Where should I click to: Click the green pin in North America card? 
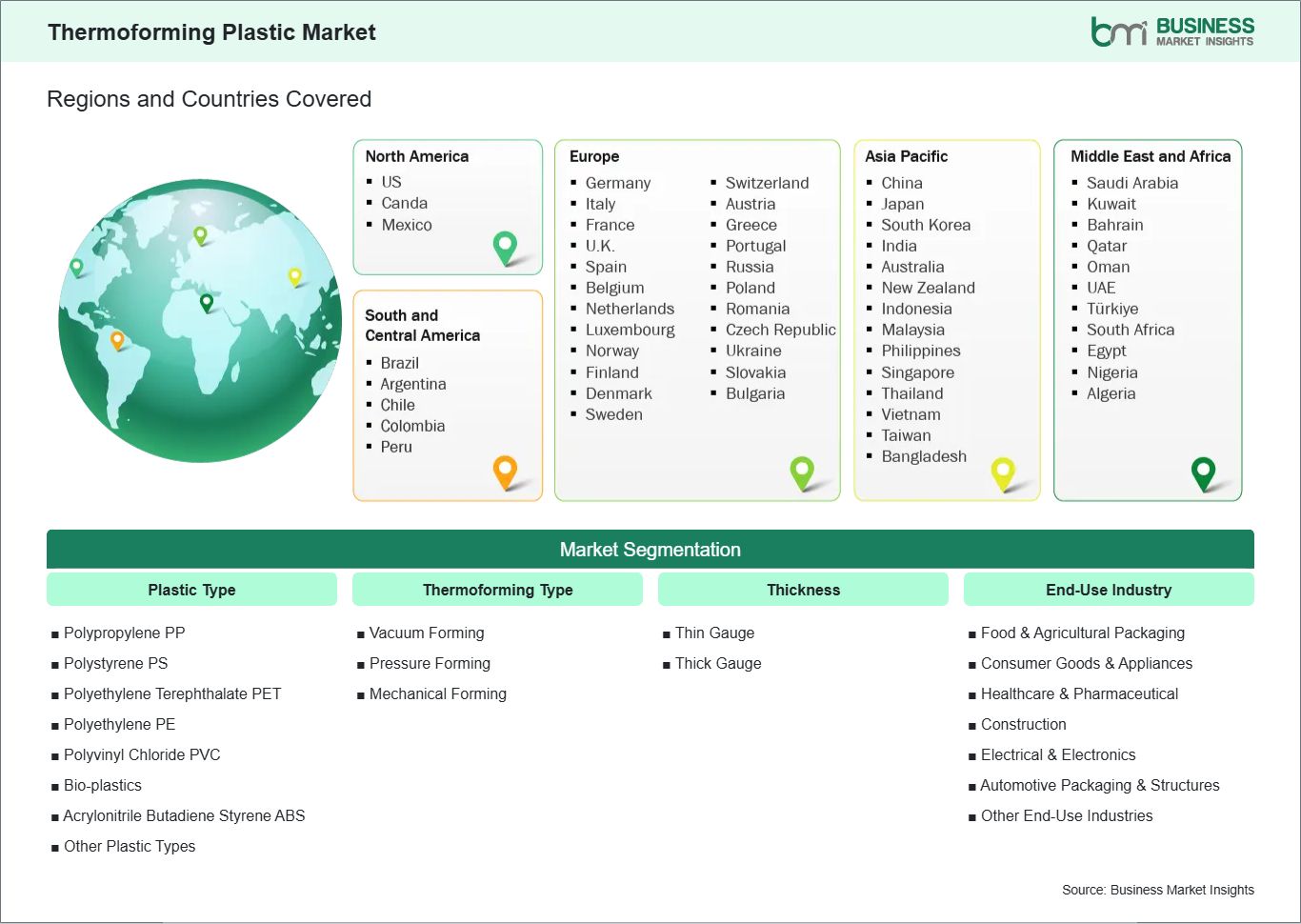(x=505, y=249)
